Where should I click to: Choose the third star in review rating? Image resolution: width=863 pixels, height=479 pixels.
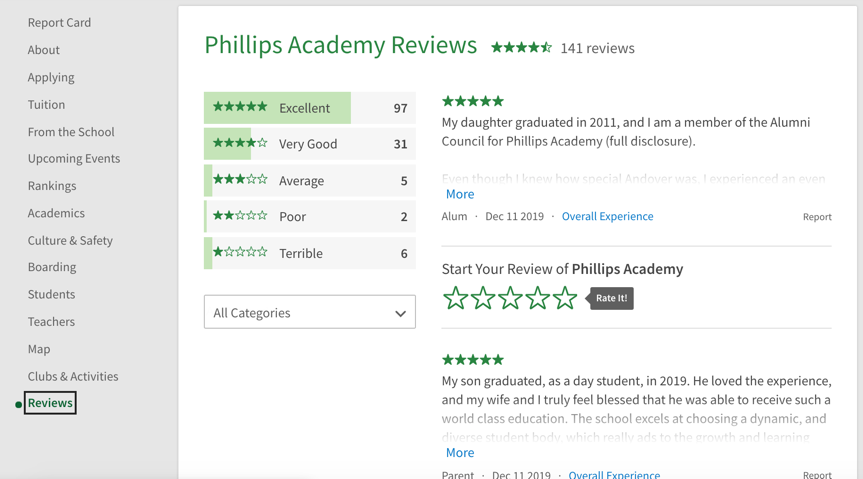click(510, 298)
